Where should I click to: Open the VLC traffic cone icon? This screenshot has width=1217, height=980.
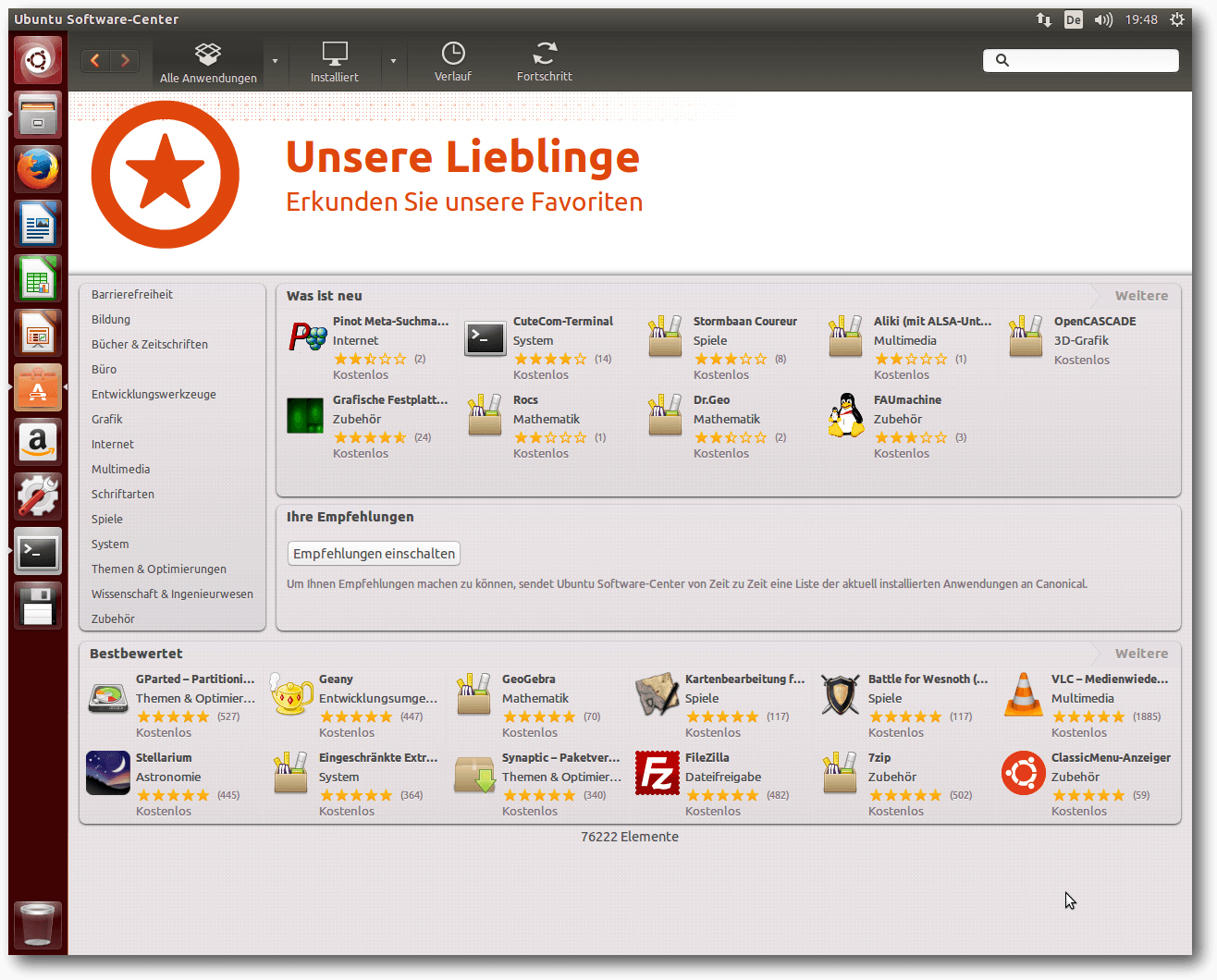click(x=1024, y=695)
